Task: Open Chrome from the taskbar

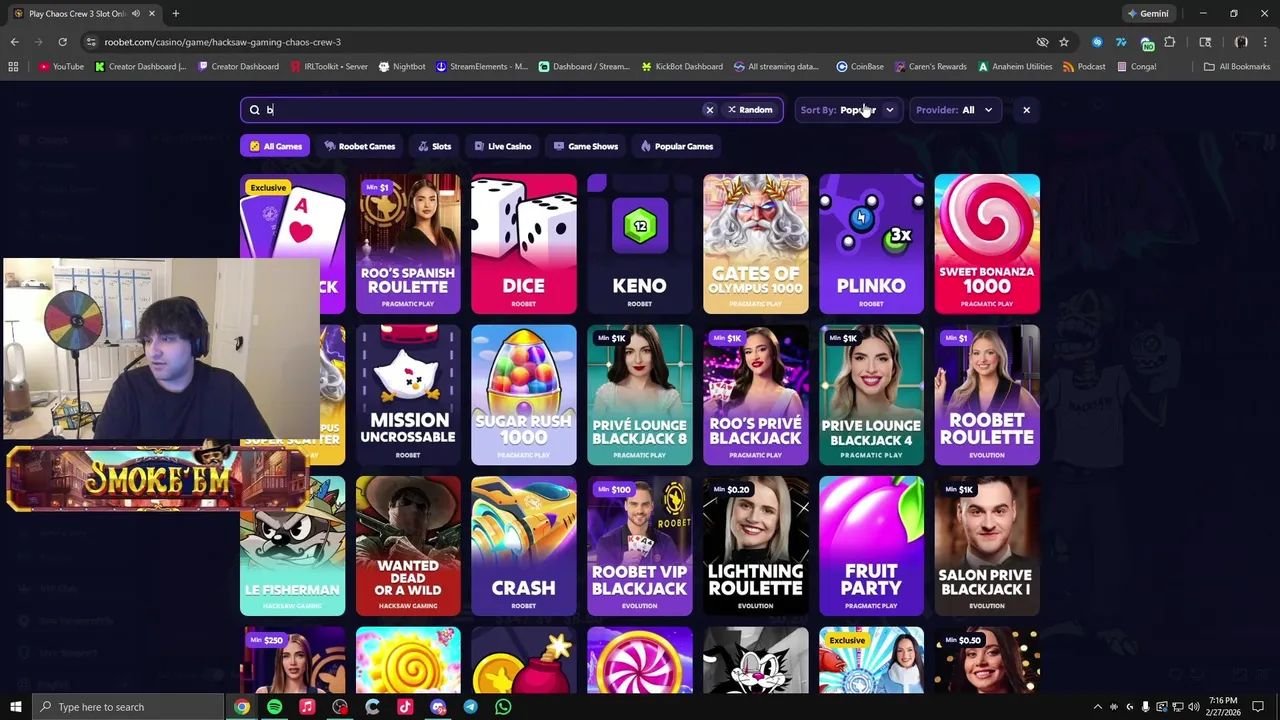Action: [x=242, y=707]
